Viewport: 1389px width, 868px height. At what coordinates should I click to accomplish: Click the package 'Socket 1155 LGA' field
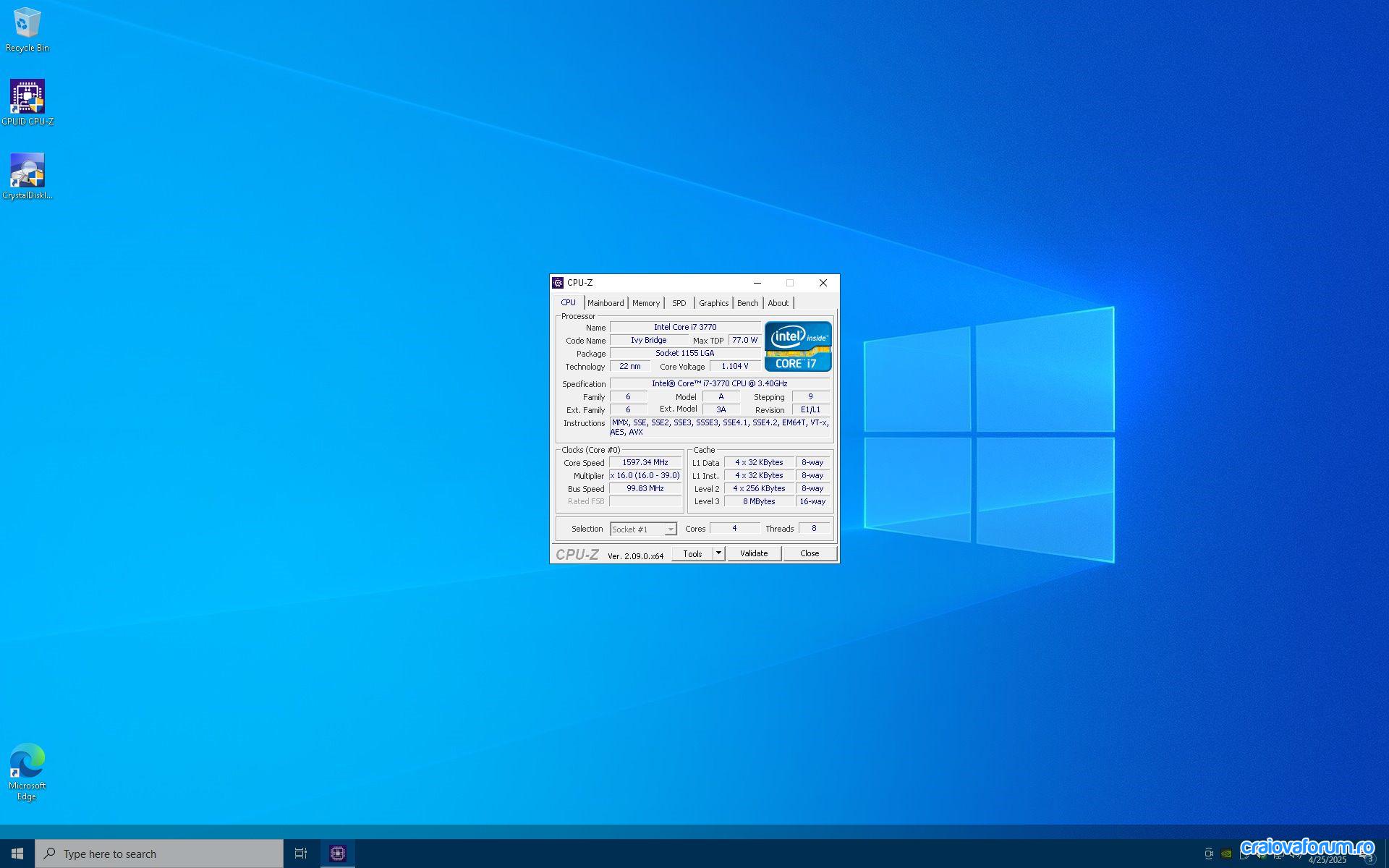(685, 353)
